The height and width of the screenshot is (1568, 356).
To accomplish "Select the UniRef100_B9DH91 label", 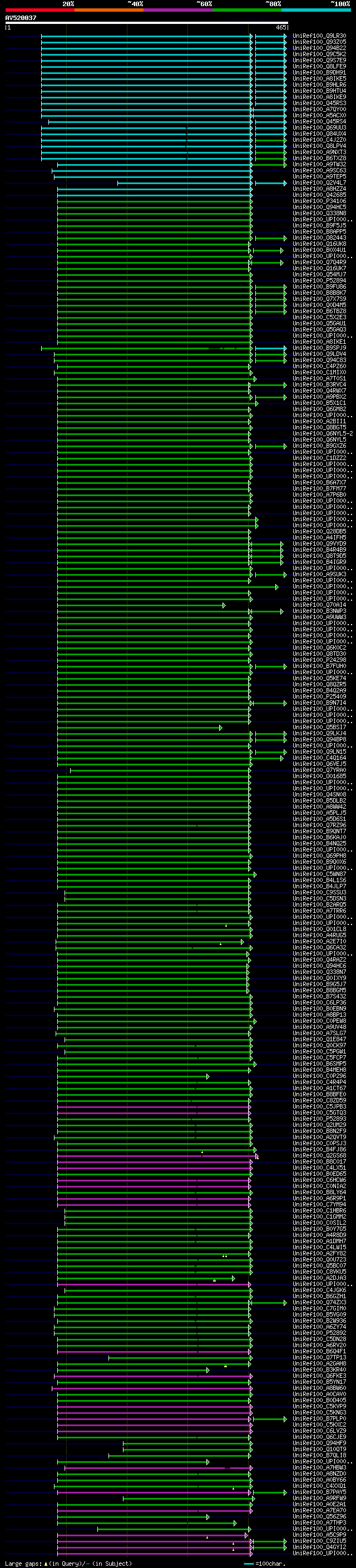I will (x=319, y=72).
